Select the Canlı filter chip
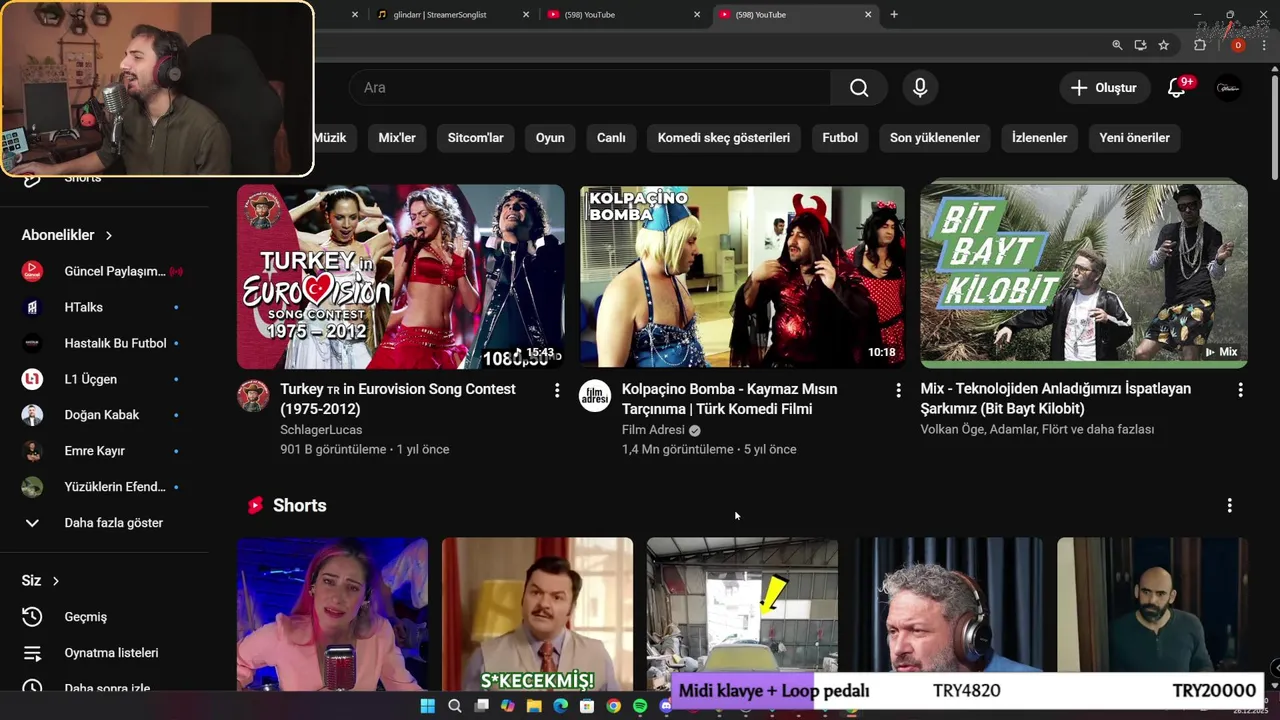This screenshot has height=720, width=1280. [x=611, y=138]
